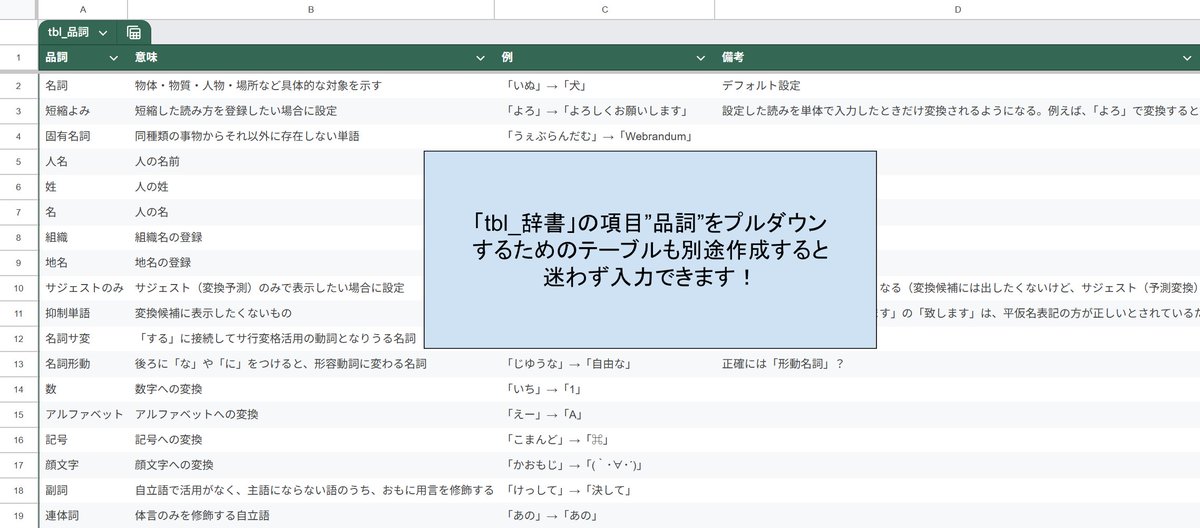Click the 正確には「形動名詞」？ remark cell
This screenshot has height=528, width=1200.
pos(957,364)
